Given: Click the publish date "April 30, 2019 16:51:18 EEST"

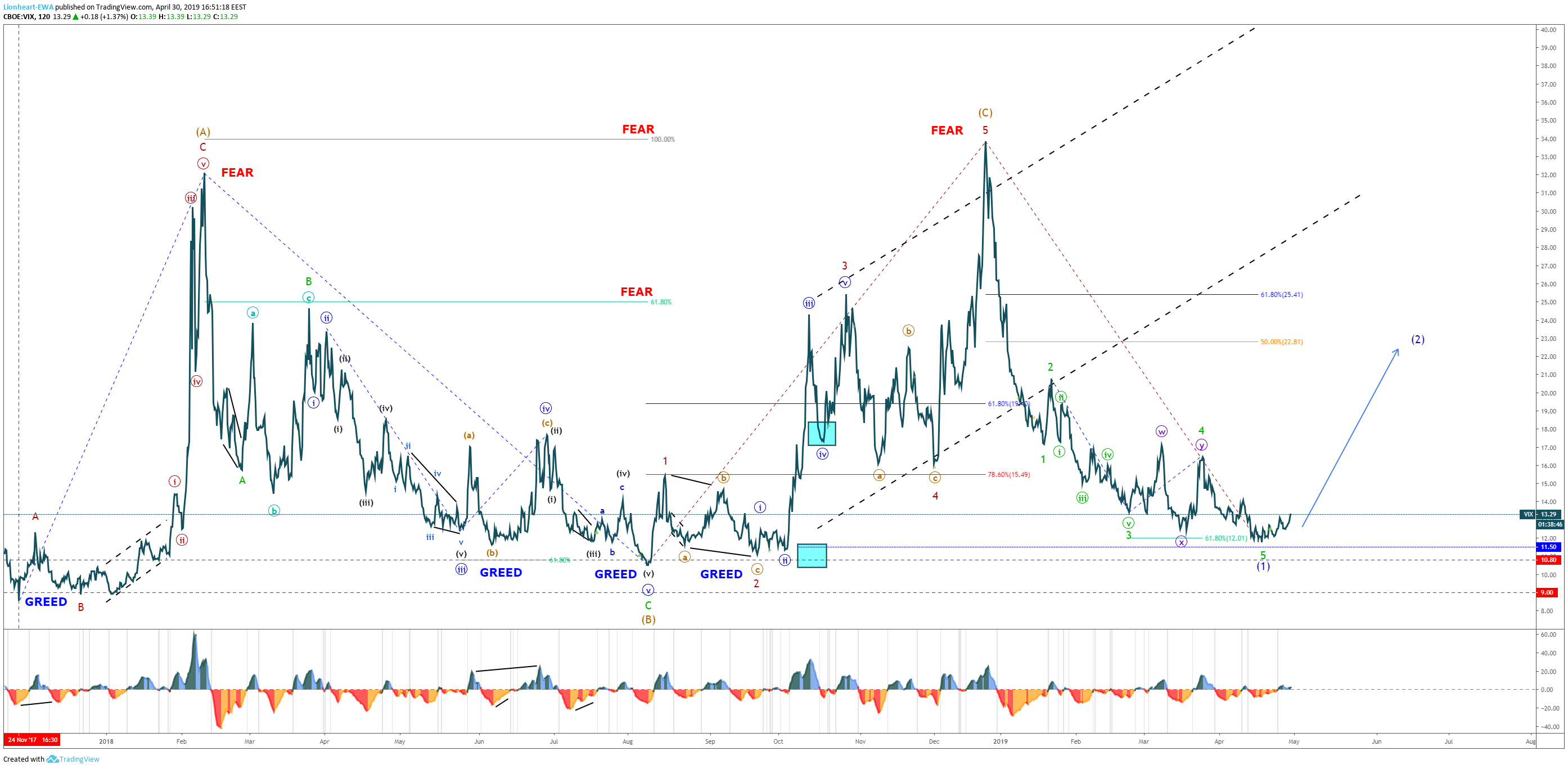Looking at the screenshot, I should click(201, 7).
